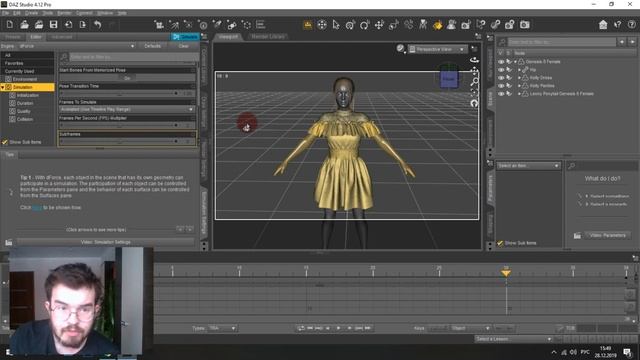Open the Select an item dropdown
The image size is (640, 360).
click(528, 166)
